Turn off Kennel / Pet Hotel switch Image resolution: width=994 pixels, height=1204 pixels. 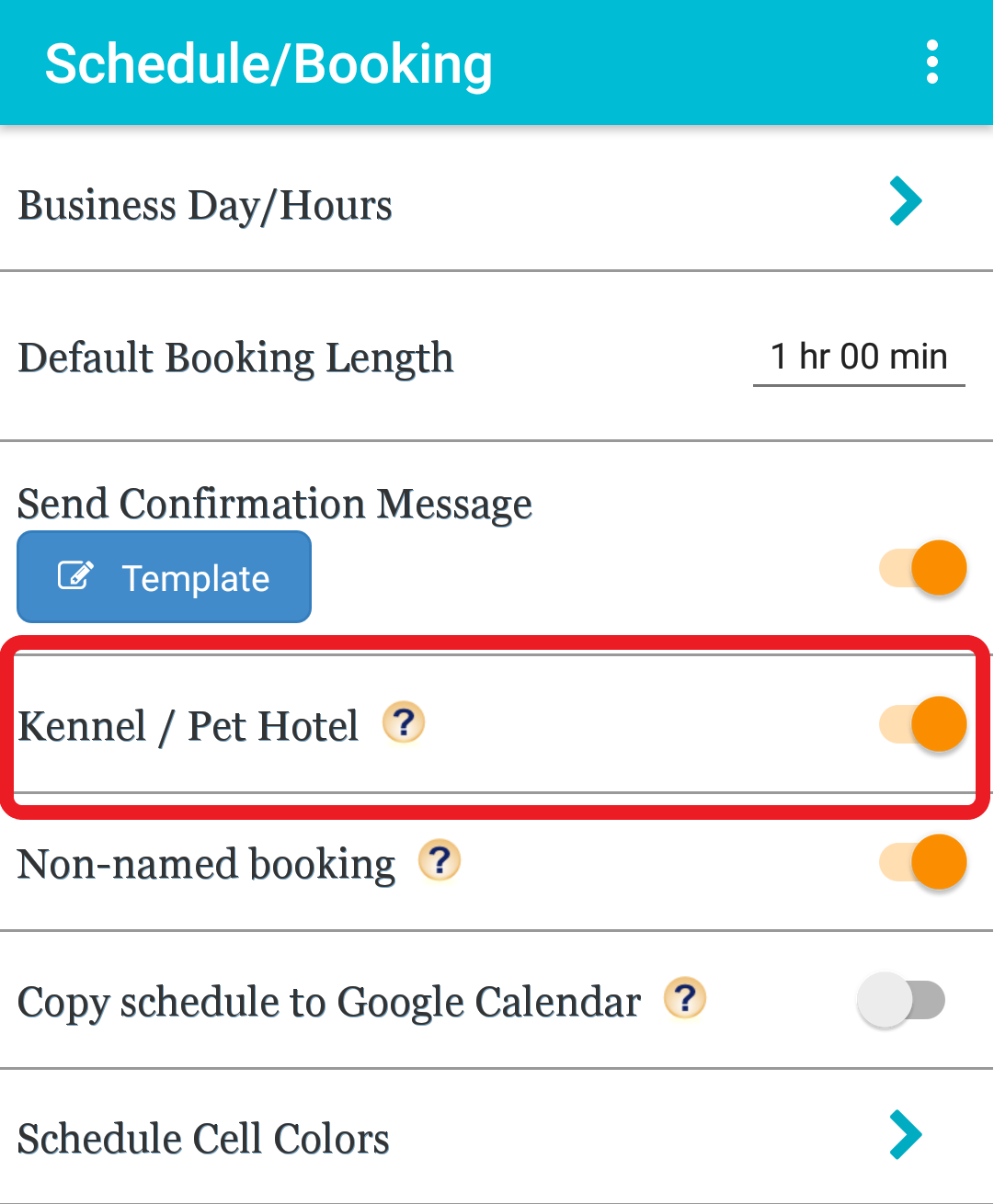pos(923,724)
